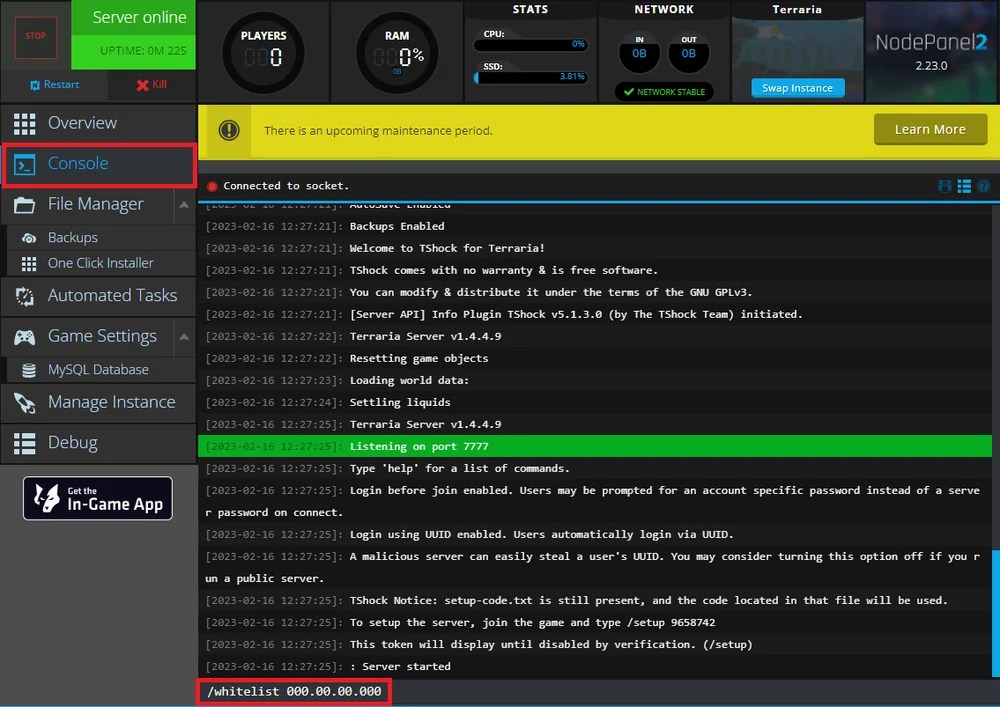This screenshot has width=1000, height=707.
Task: Open the One Click Installer
Action: 99,263
